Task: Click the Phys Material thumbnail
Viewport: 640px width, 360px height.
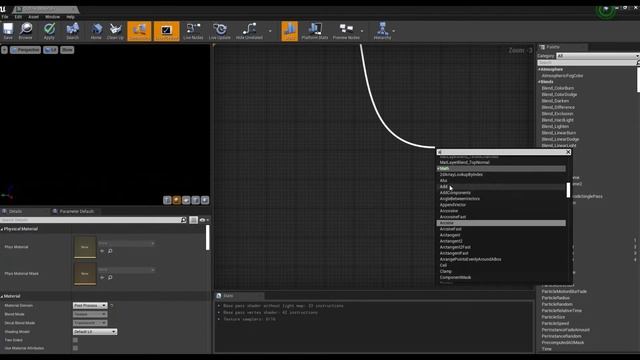Action: 85,247
